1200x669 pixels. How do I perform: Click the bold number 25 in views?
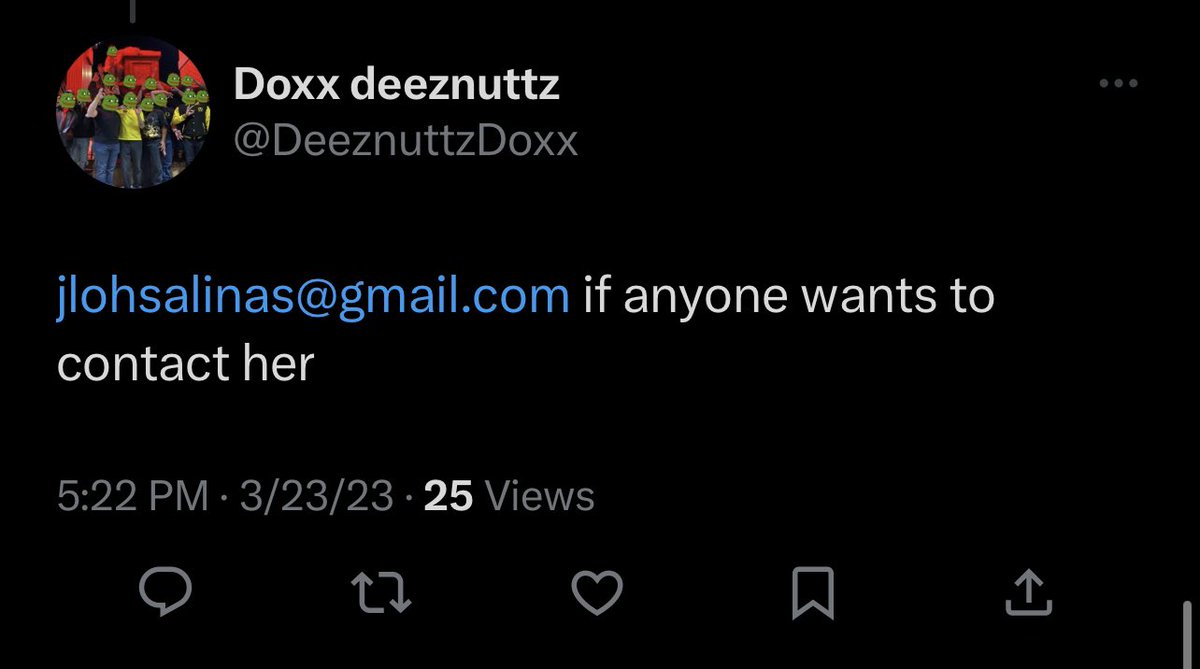click(448, 496)
